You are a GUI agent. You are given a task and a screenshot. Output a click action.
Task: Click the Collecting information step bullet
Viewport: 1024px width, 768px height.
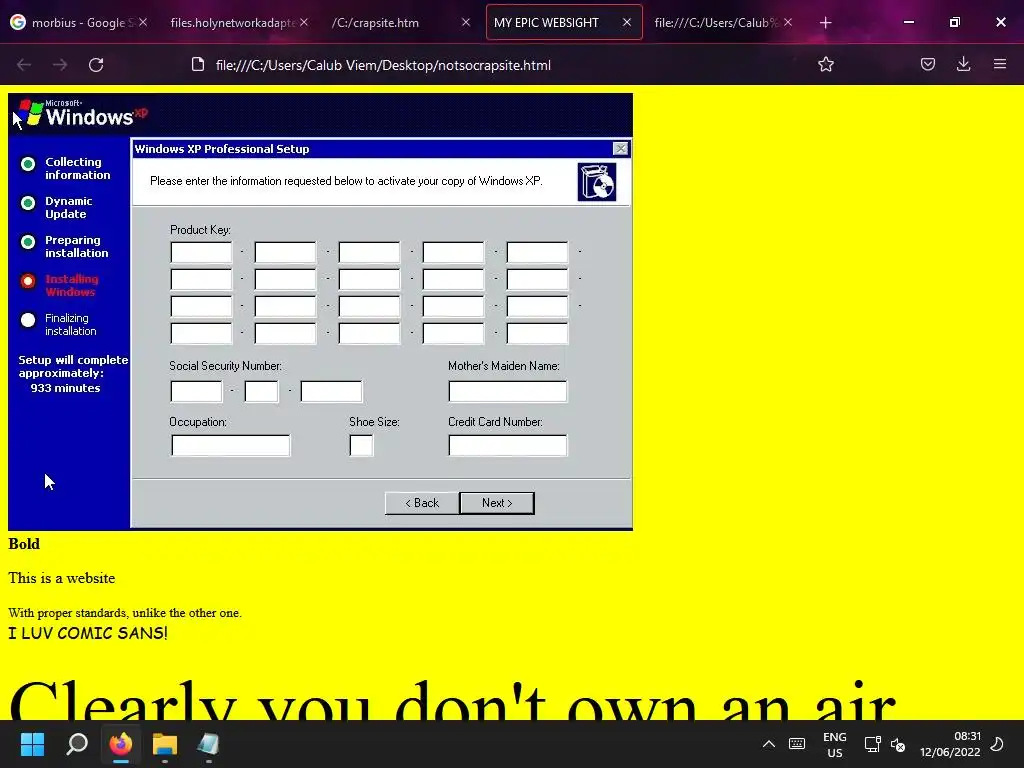[x=27, y=164]
